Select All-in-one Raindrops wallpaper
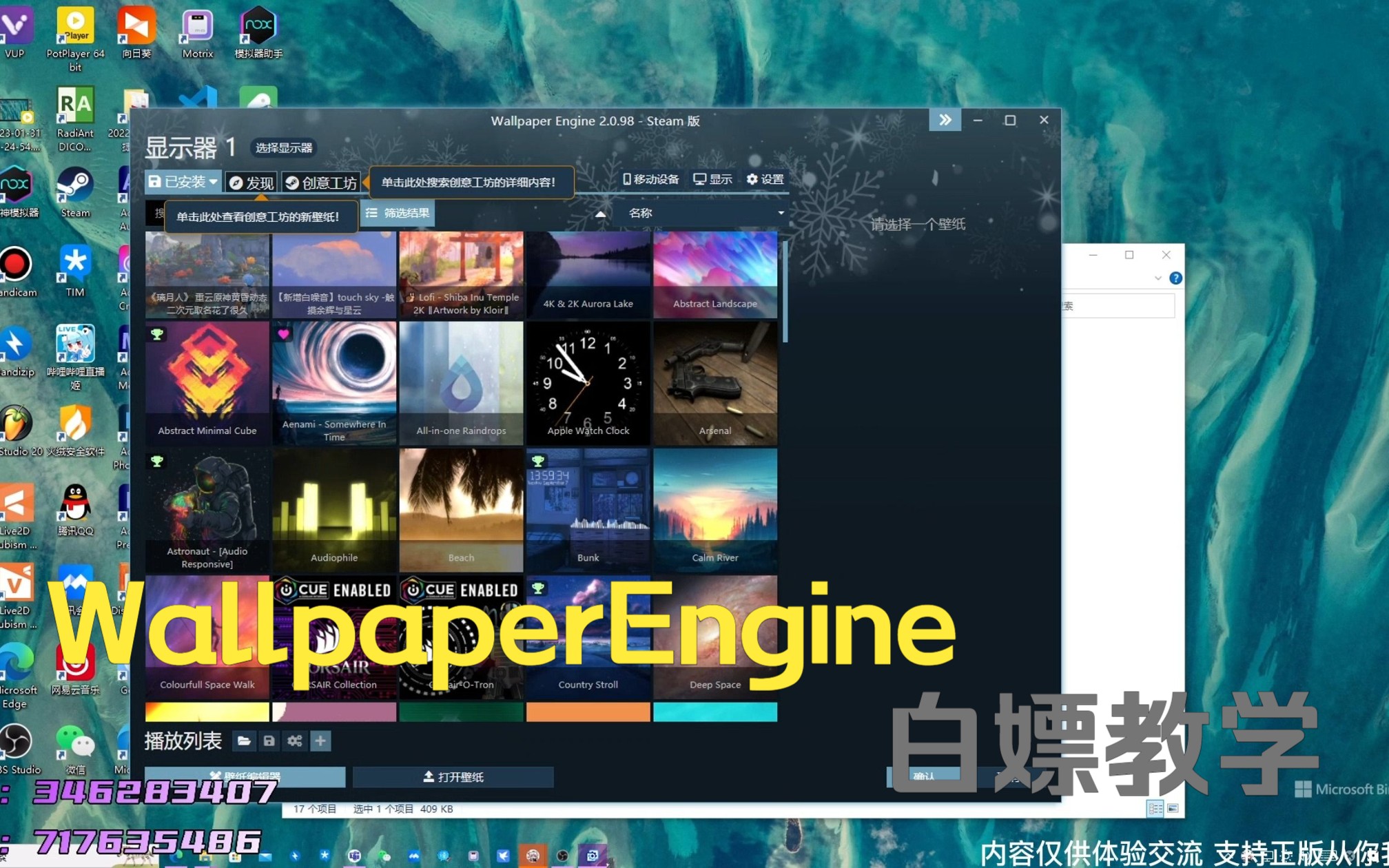This screenshot has height=868, width=1389. pyautogui.click(x=461, y=383)
